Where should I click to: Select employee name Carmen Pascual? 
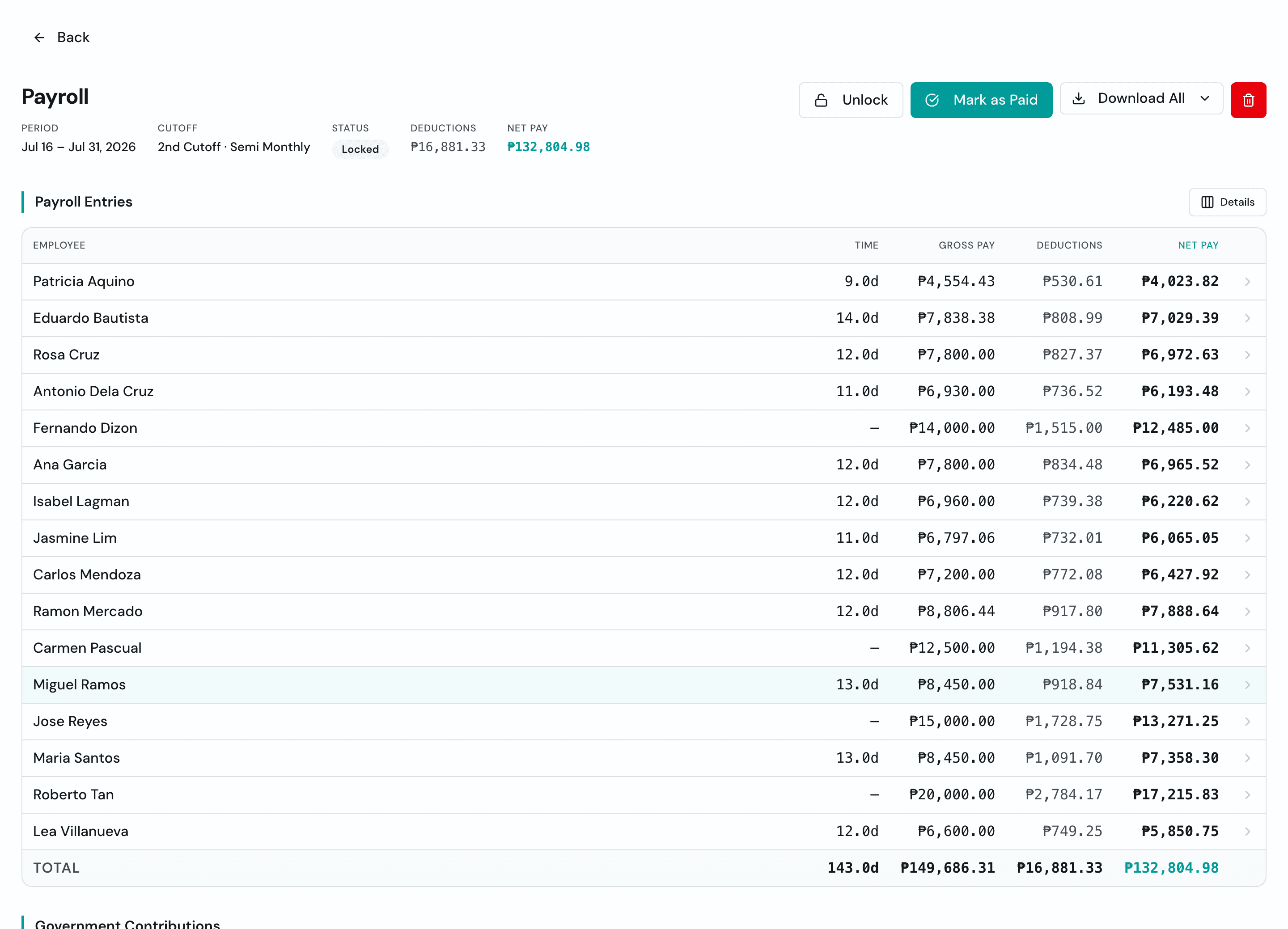coord(87,648)
